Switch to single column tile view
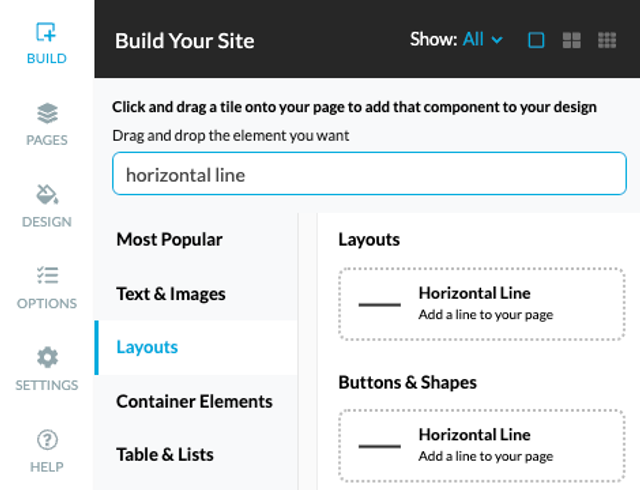Image resolution: width=640 pixels, height=490 pixels. pyautogui.click(x=536, y=40)
